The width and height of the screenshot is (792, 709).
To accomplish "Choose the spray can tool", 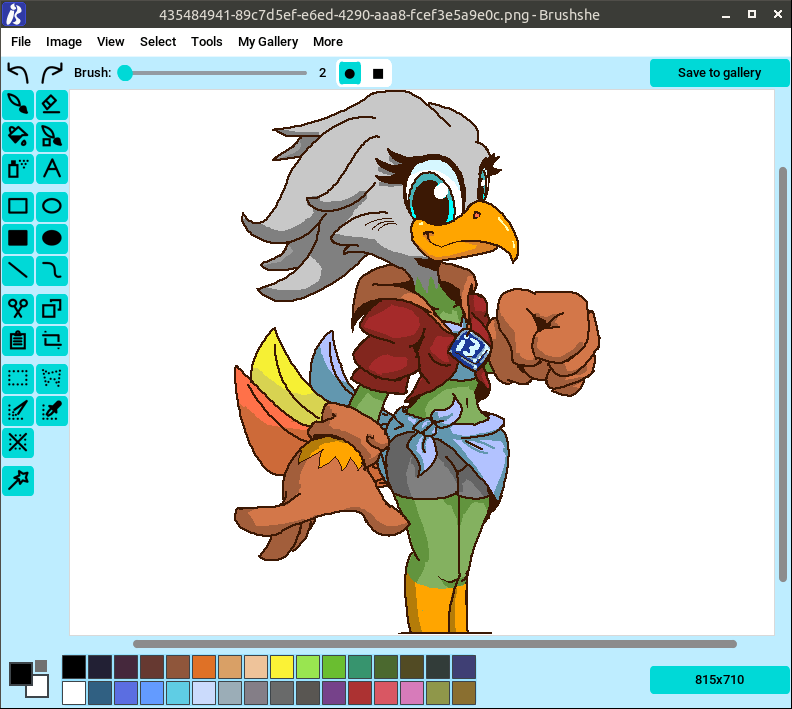I will pyautogui.click(x=18, y=168).
